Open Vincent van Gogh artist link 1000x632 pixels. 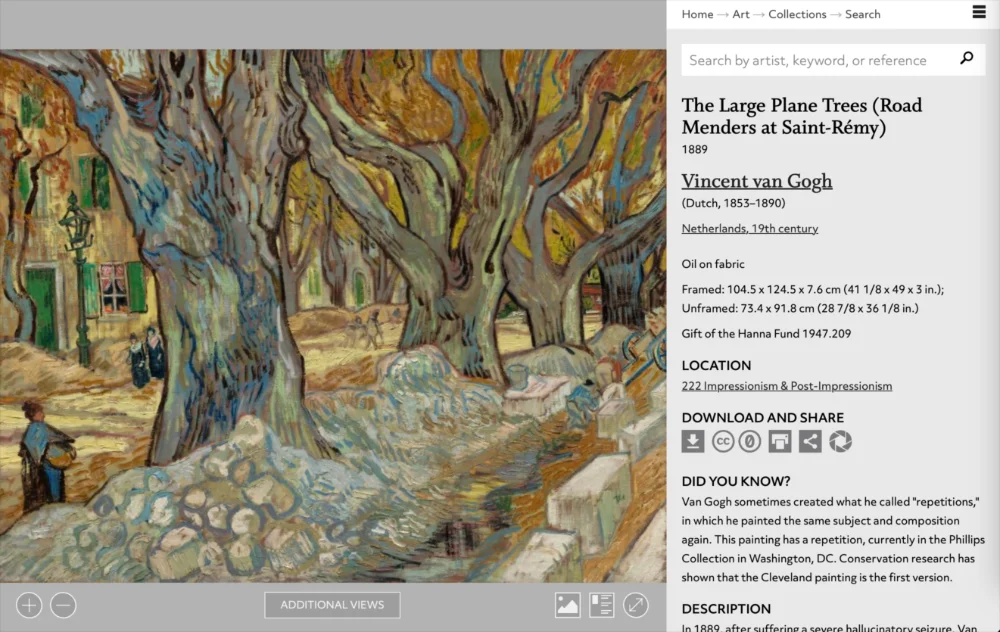pyautogui.click(x=756, y=181)
